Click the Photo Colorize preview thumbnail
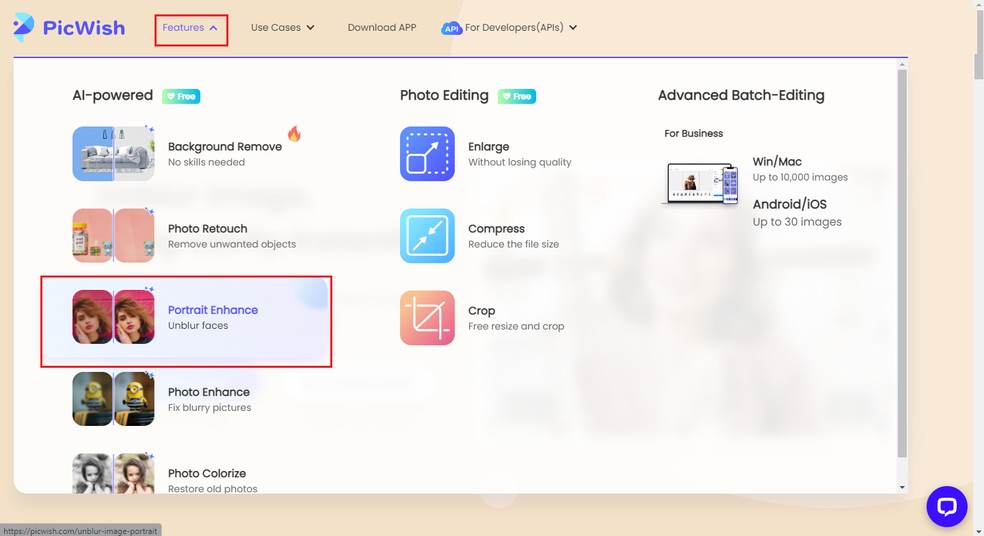 [x=113, y=475]
